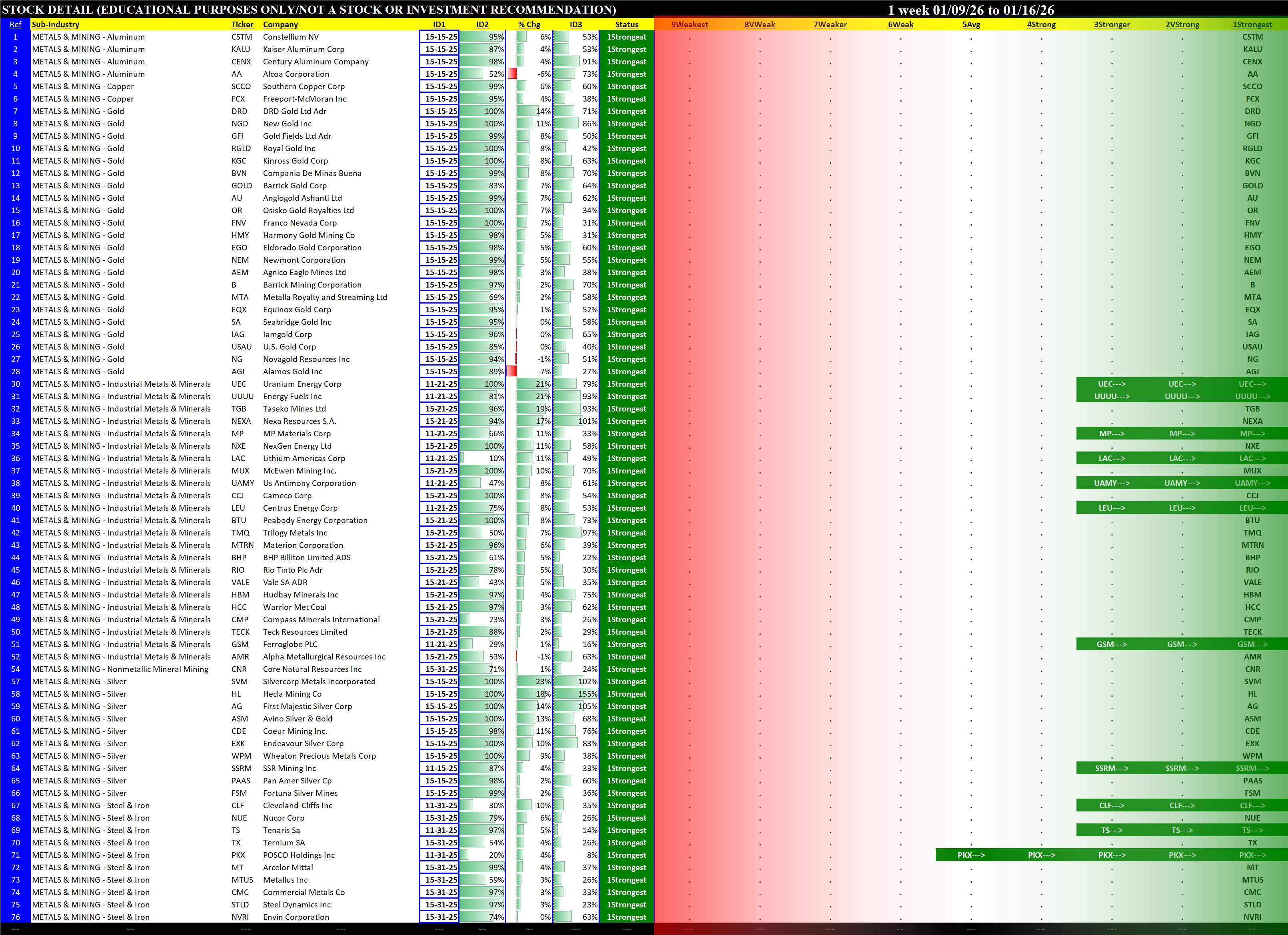This screenshot has width=1288, height=935.
Task: Click the red -6% bar for Alcoa
Action: click(512, 74)
